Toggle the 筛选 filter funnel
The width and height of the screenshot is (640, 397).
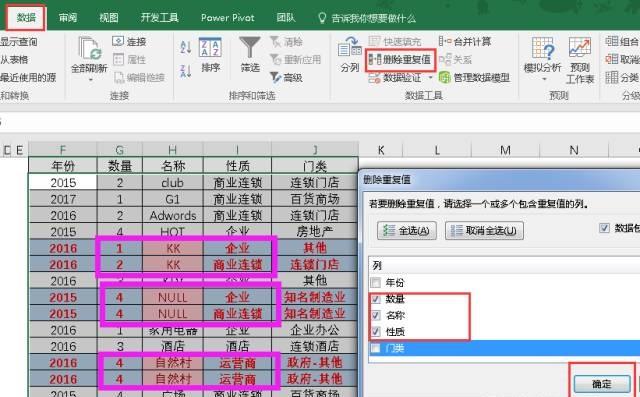coord(249,48)
